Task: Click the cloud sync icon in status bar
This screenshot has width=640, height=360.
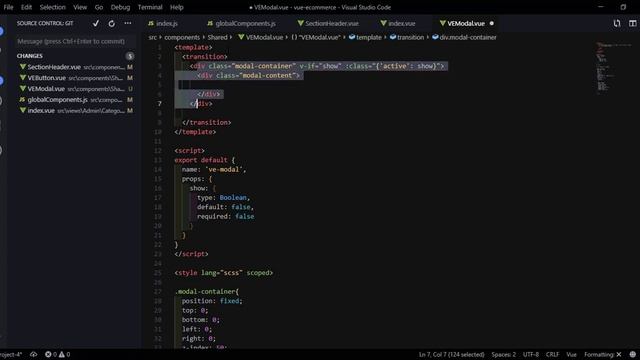Action: pyautogui.click(x=33, y=354)
